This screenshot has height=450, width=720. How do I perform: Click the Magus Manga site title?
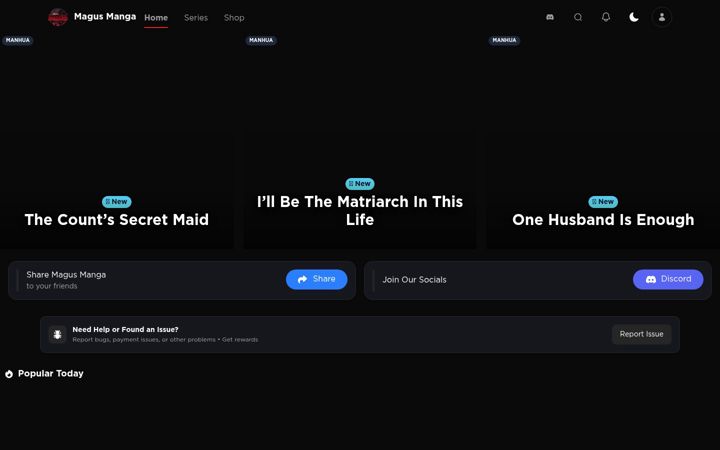click(105, 17)
